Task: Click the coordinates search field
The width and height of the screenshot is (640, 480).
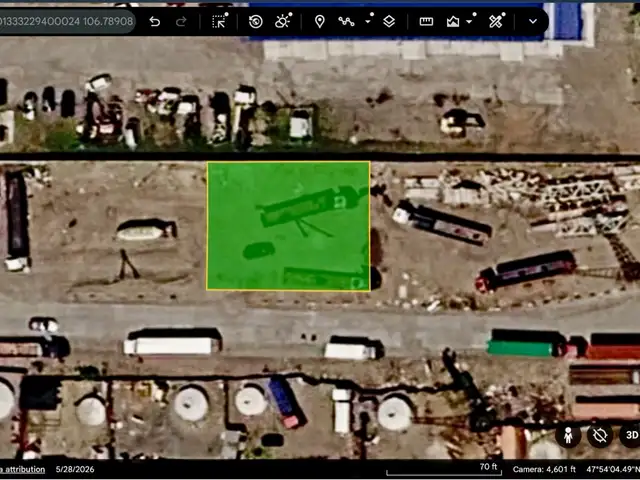Action: [x=67, y=21]
